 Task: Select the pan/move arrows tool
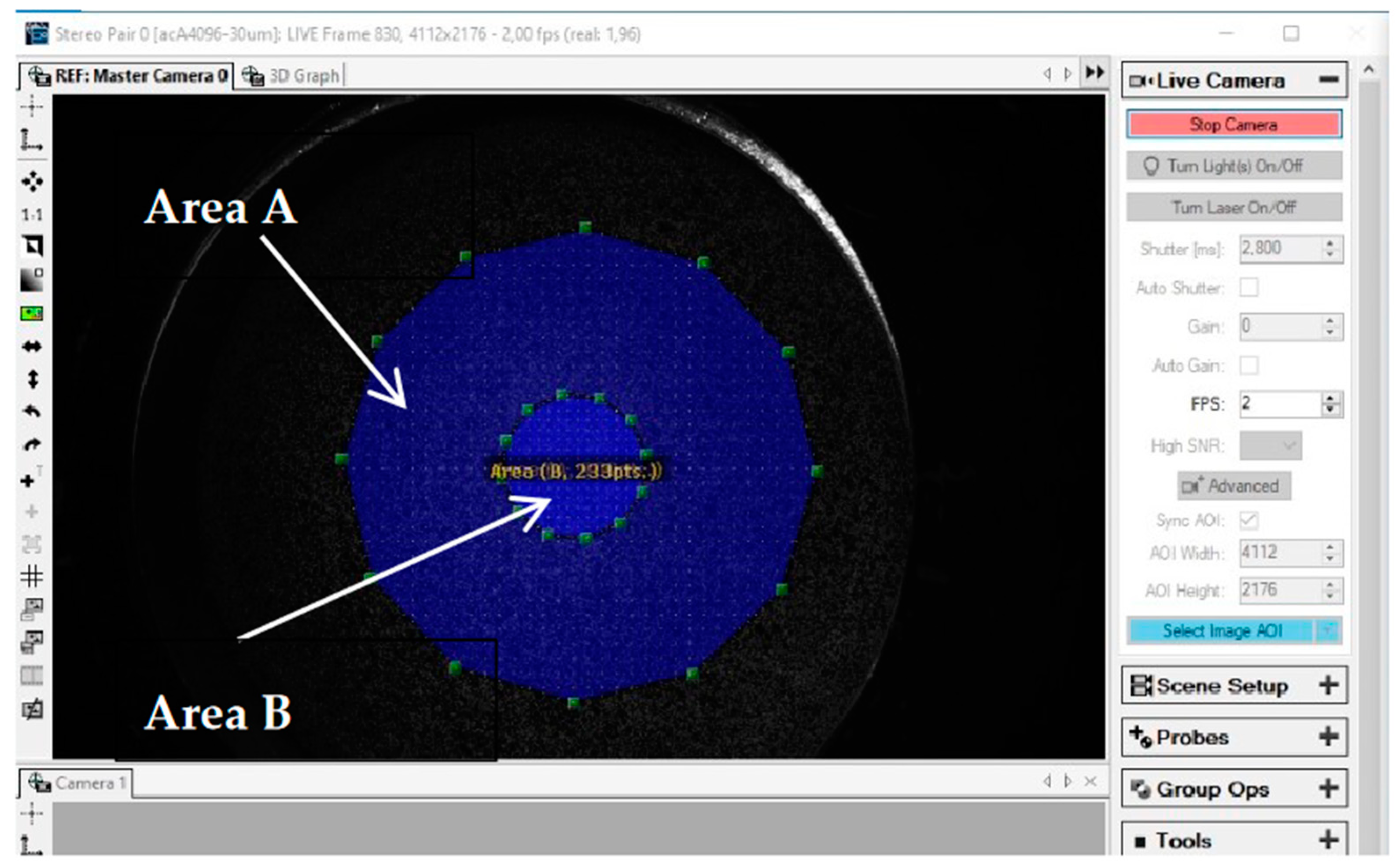point(32,181)
